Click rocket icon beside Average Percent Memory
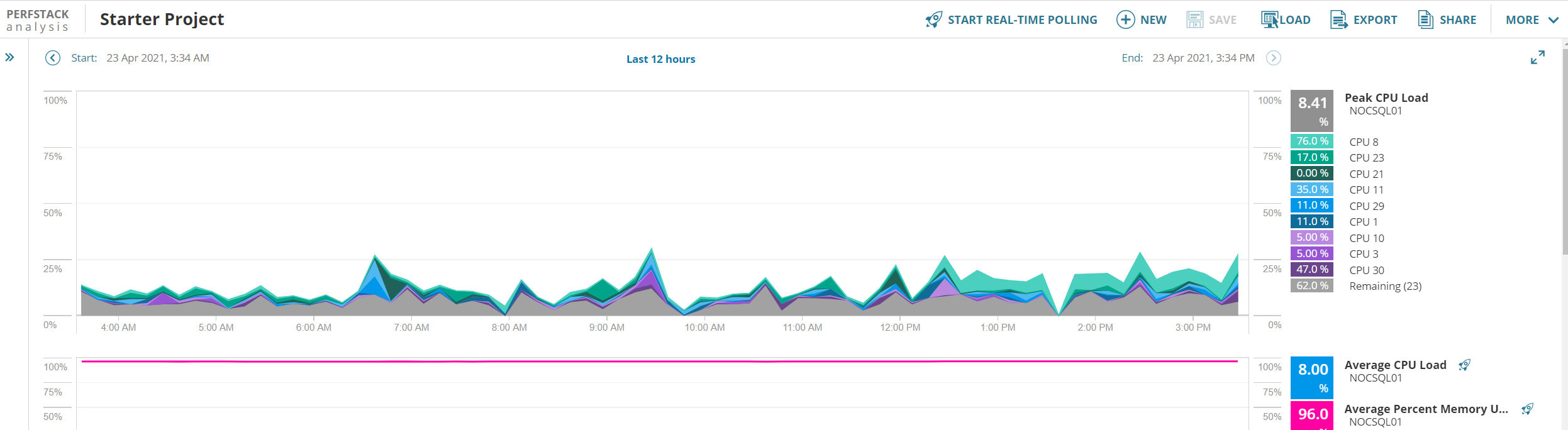The width and height of the screenshot is (1568, 430). click(1527, 409)
